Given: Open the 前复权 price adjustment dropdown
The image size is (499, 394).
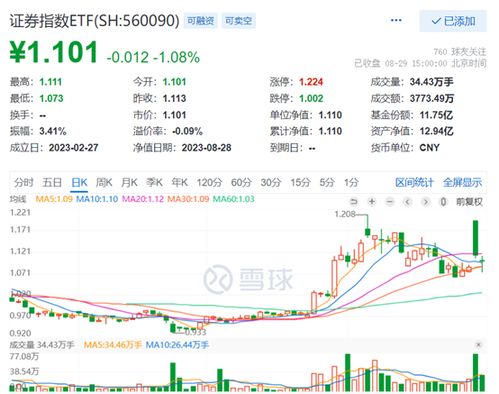Looking at the screenshot, I should tap(469, 202).
